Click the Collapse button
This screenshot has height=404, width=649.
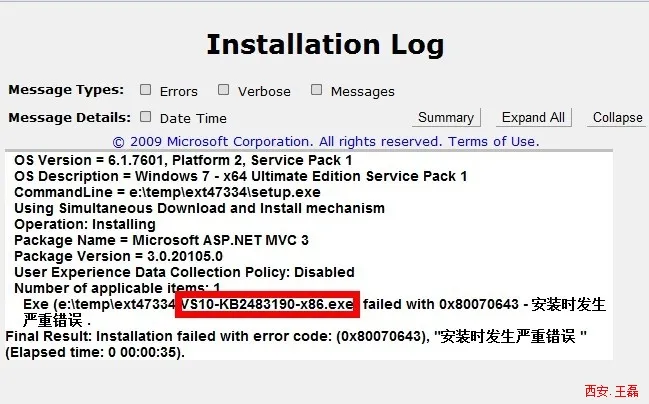[617, 117]
